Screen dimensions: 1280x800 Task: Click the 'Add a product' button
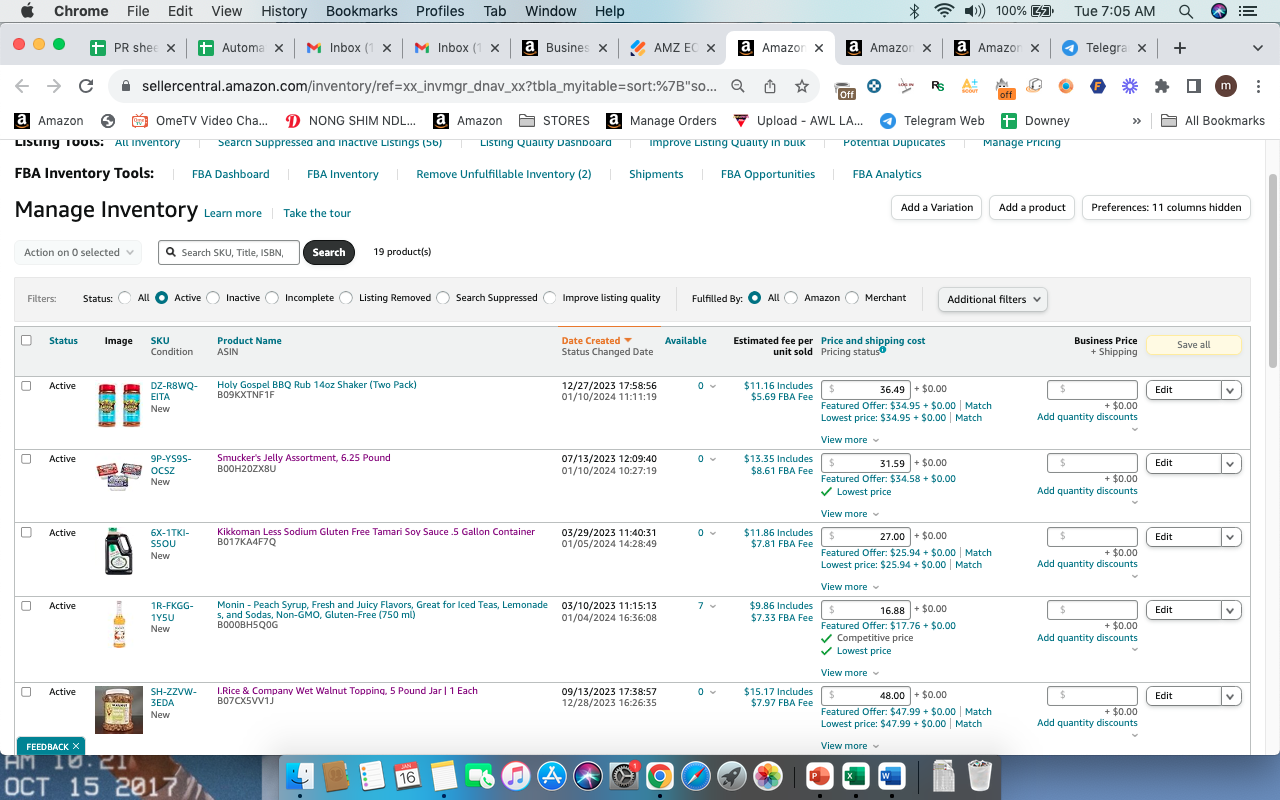(1033, 208)
